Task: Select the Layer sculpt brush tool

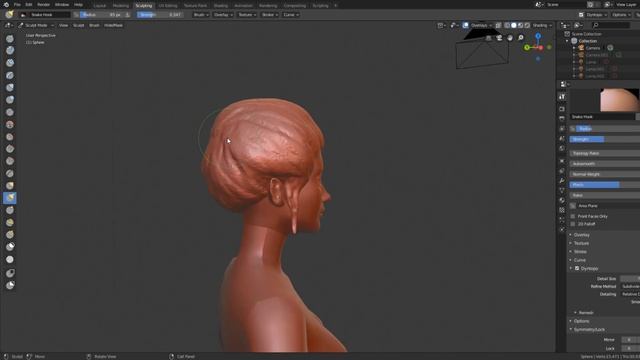Action: (10, 76)
